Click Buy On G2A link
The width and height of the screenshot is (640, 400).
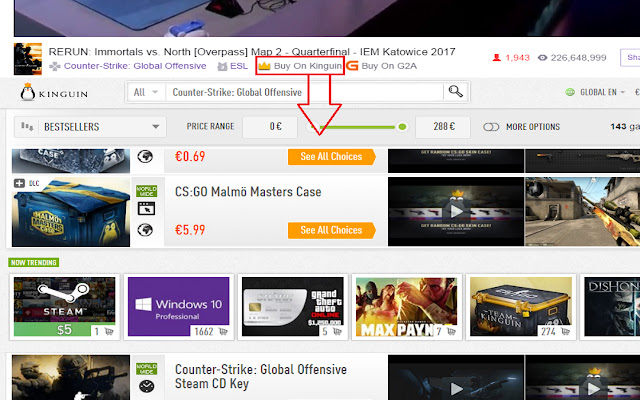389,66
